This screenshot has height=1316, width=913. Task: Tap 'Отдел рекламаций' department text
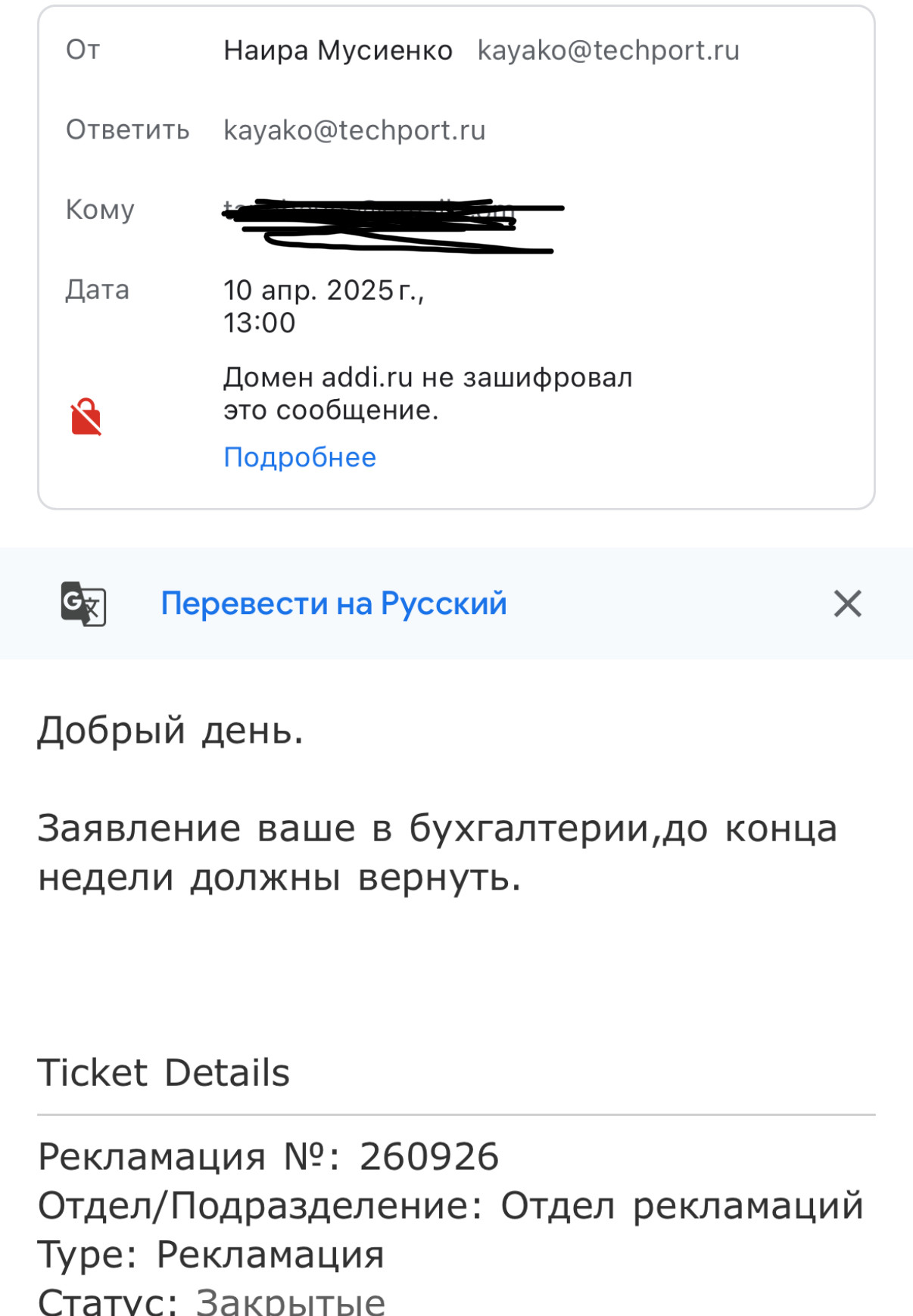click(x=682, y=1205)
